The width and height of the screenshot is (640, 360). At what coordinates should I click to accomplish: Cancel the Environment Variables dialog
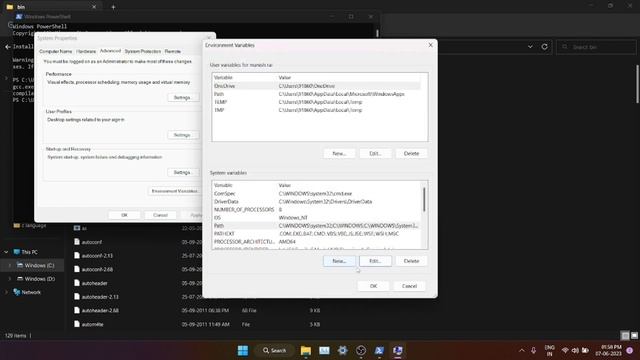[x=409, y=286]
